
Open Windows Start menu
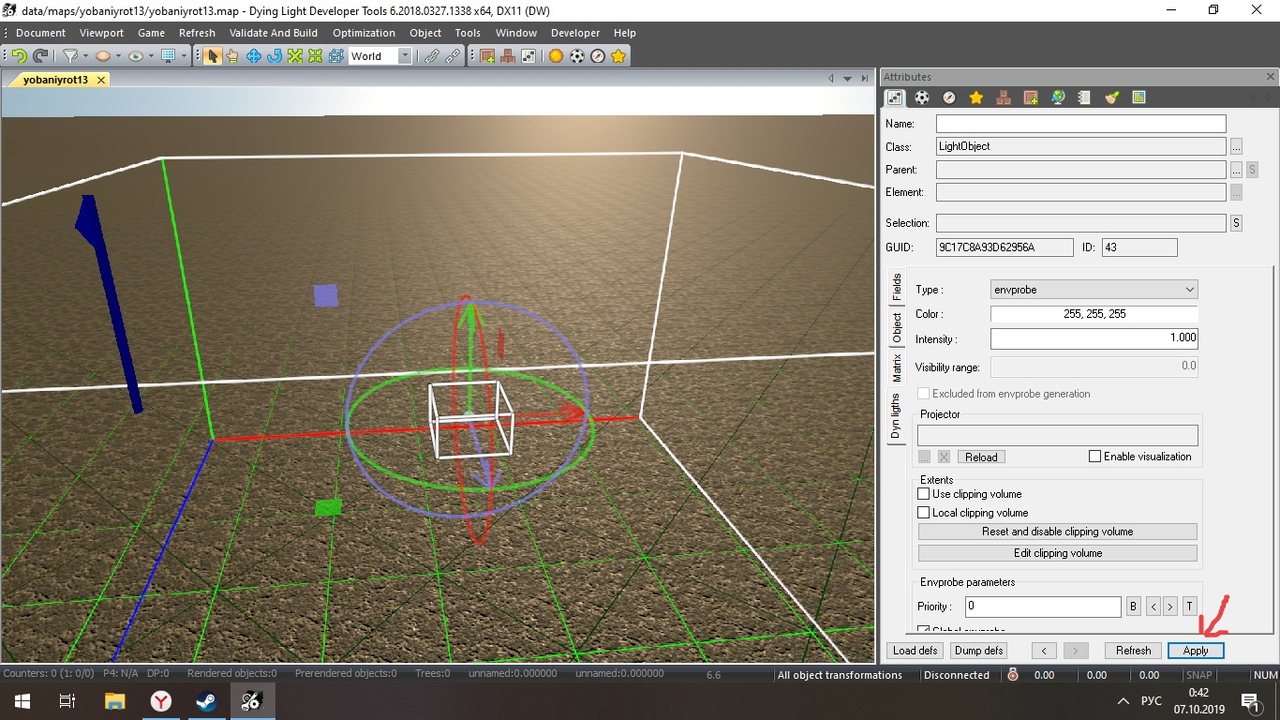[x=21, y=701]
